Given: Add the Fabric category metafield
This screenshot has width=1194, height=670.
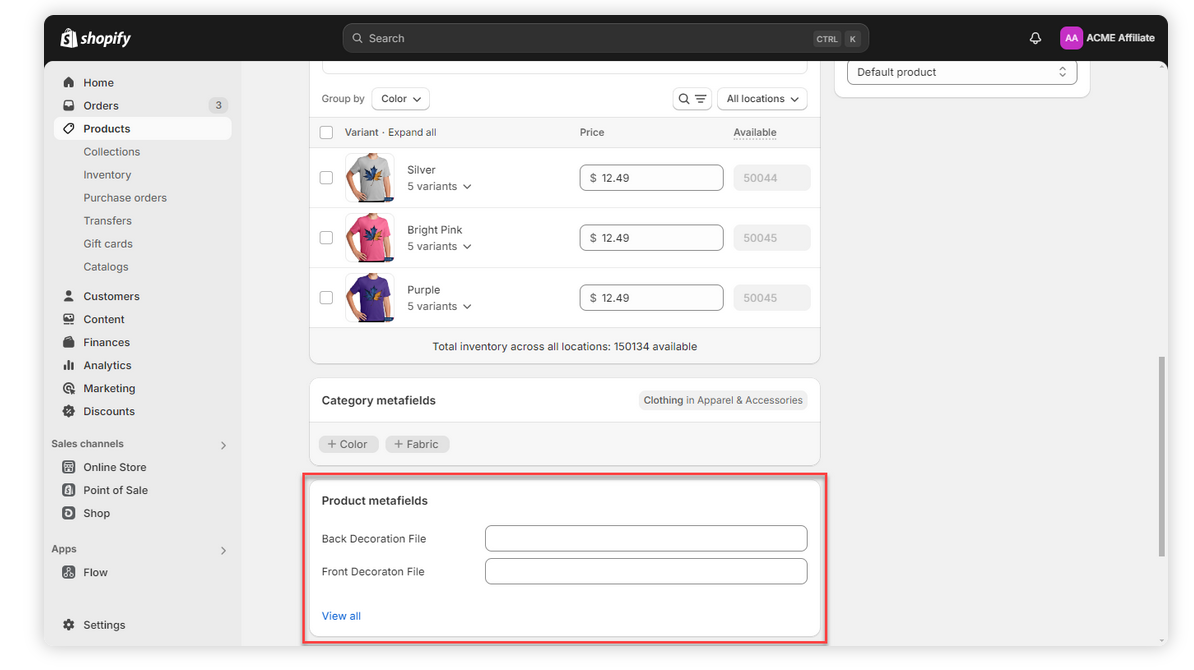Looking at the screenshot, I should point(417,444).
